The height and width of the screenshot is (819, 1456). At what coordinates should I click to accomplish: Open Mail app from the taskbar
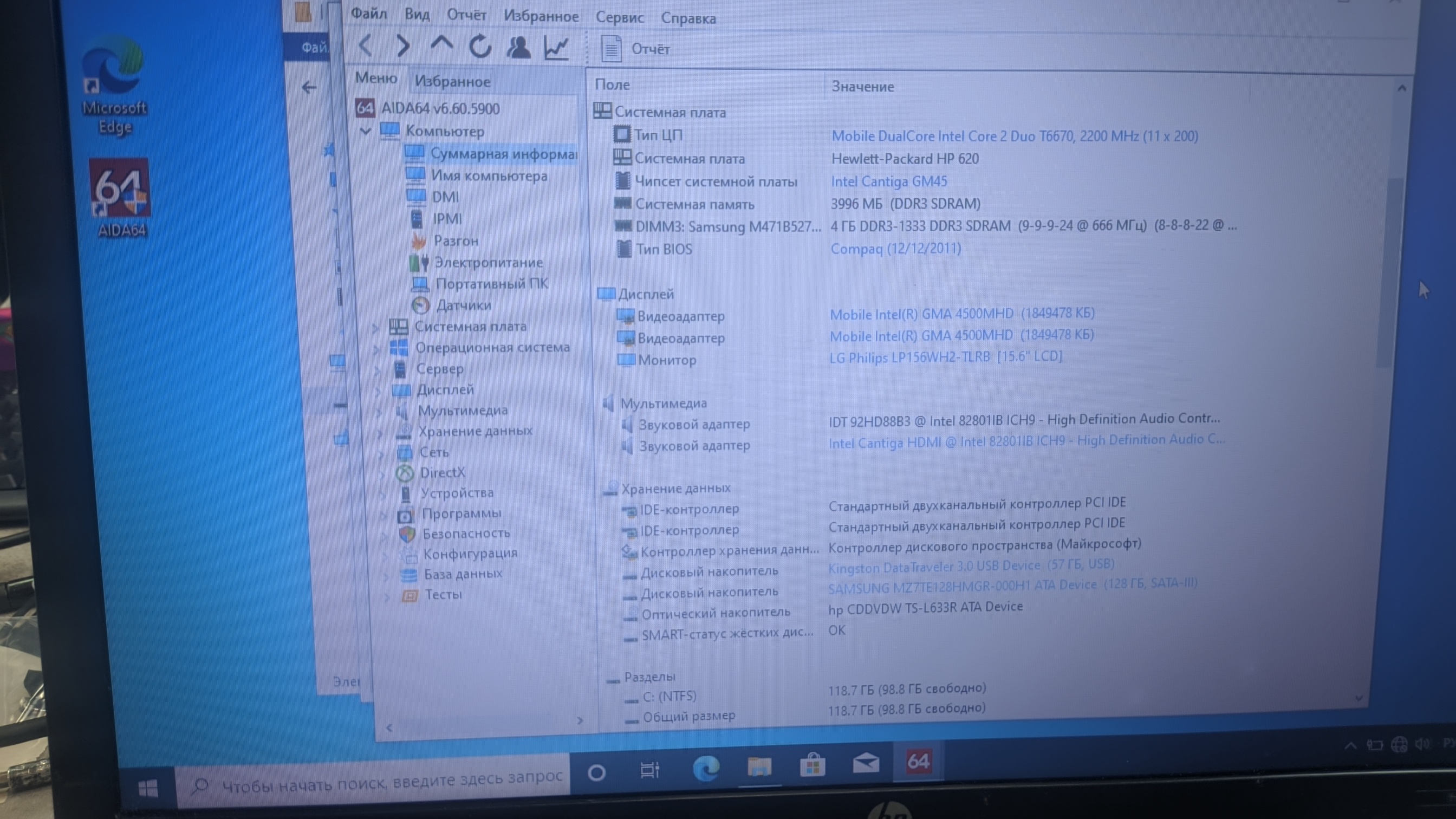point(866,763)
